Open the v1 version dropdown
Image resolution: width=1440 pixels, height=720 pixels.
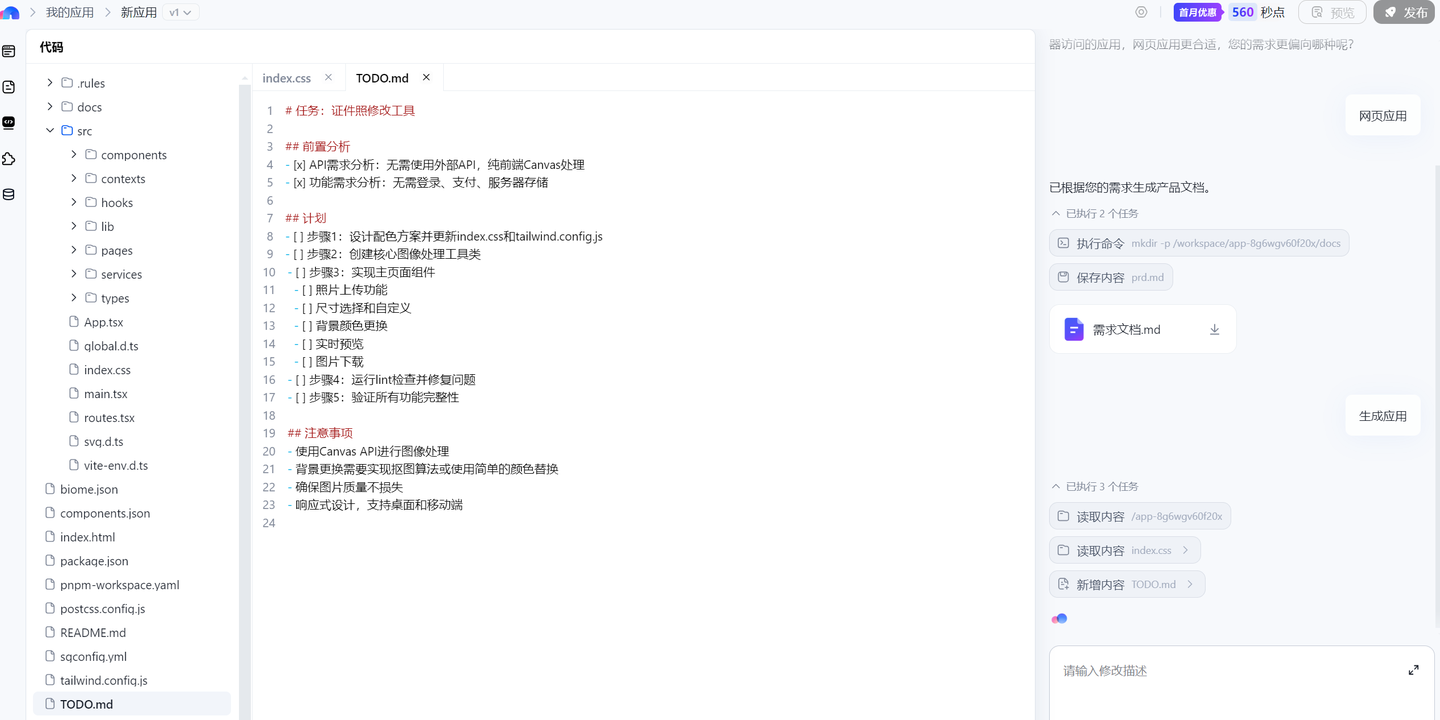tap(180, 12)
